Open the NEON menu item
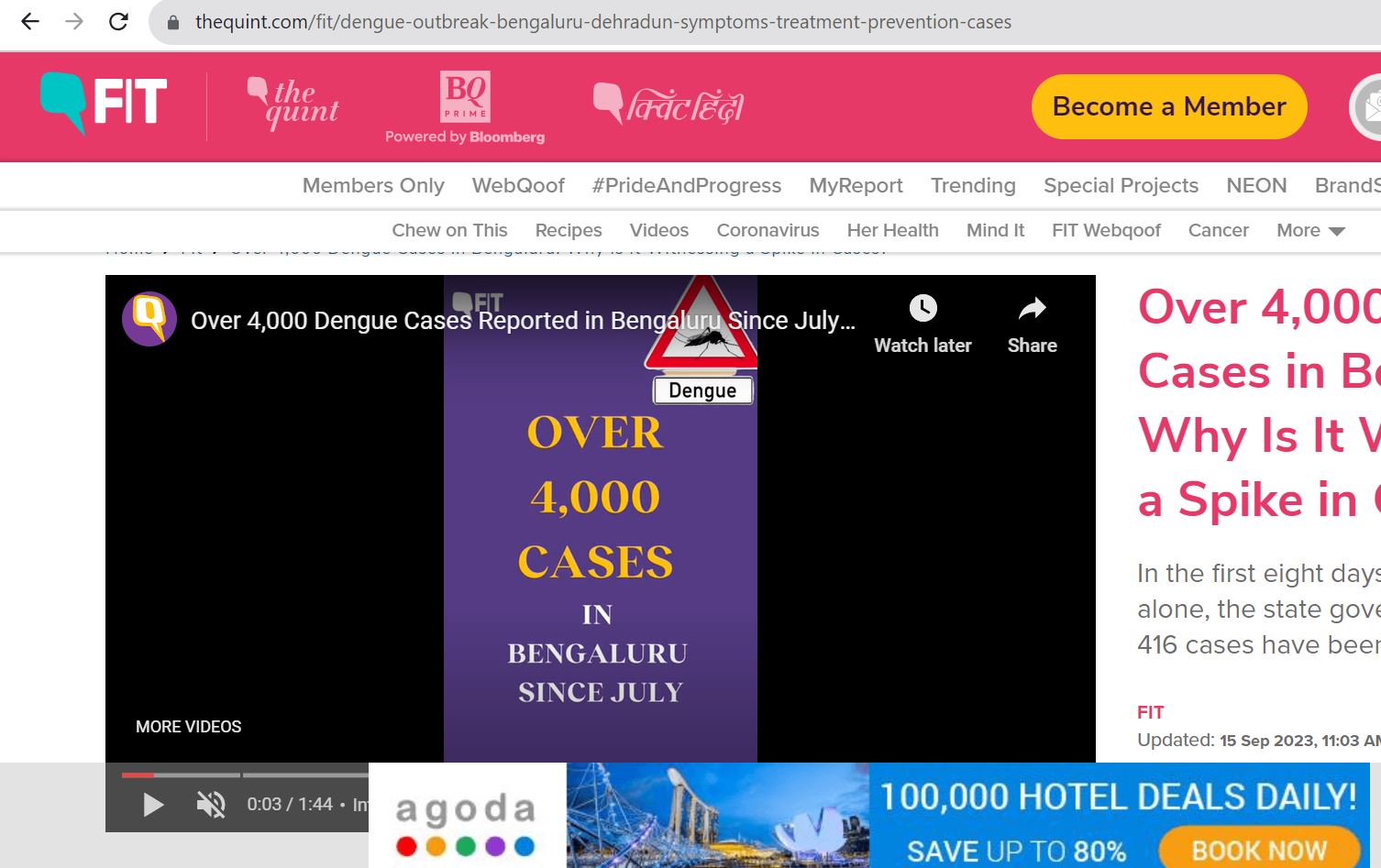The image size is (1381, 868). pos(1256,185)
